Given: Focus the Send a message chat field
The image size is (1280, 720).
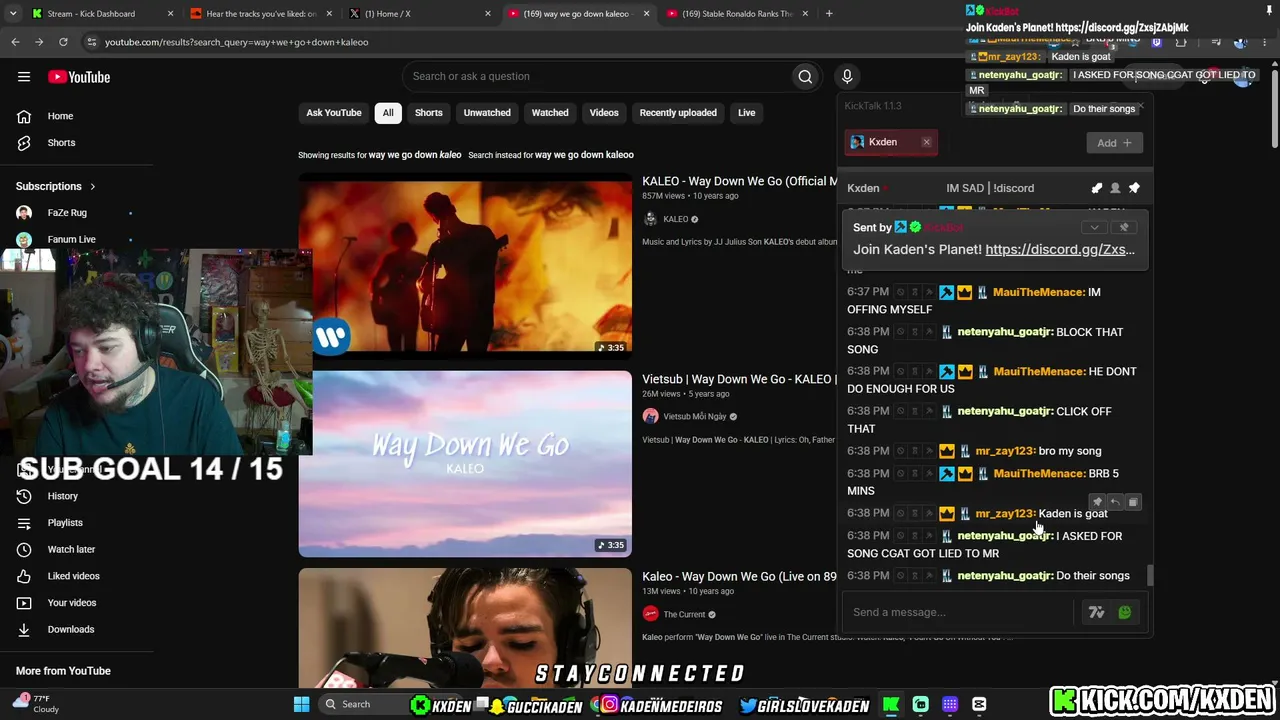Looking at the screenshot, I should 960,612.
